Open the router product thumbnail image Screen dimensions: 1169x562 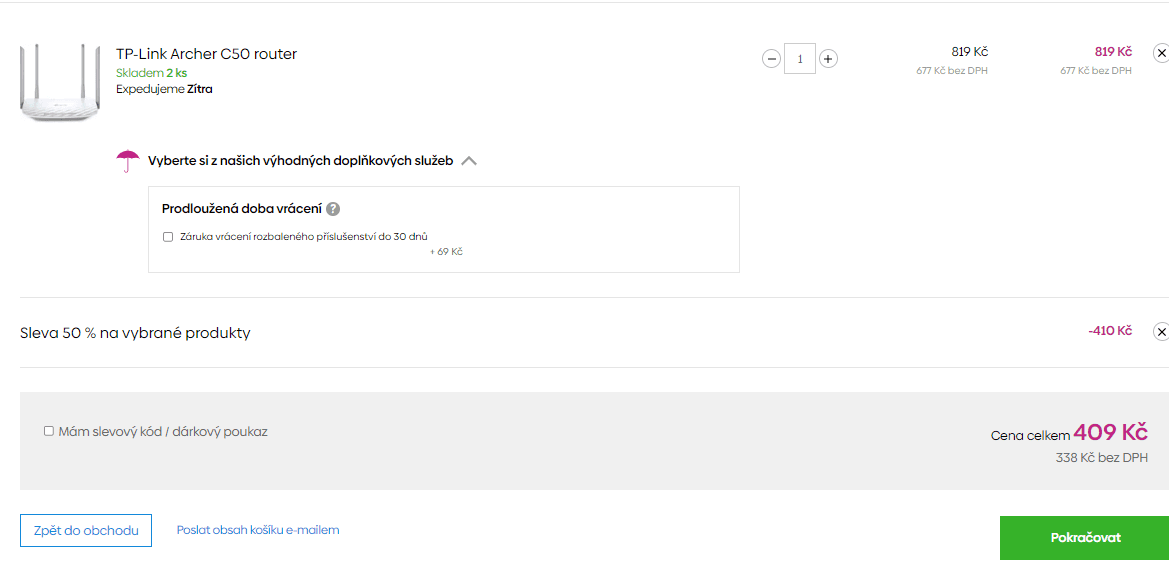(60, 83)
